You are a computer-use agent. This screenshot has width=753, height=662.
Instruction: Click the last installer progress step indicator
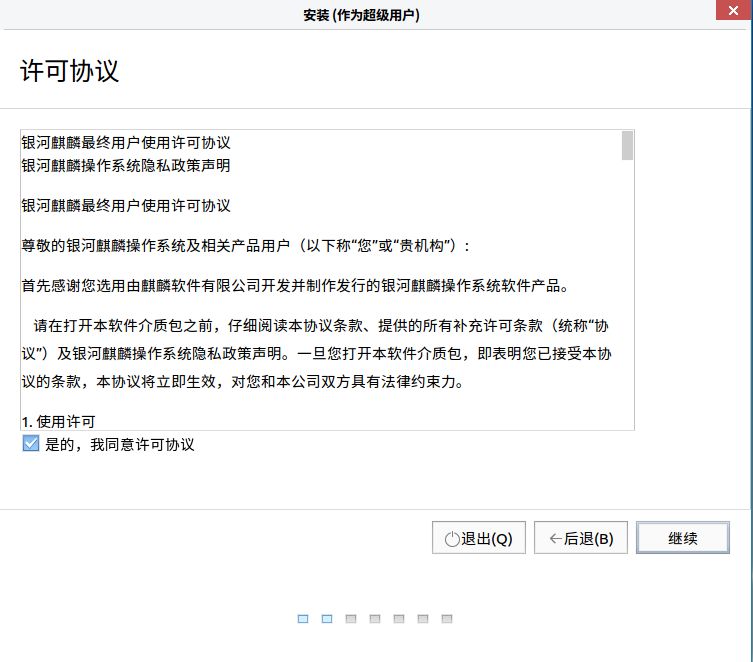click(x=447, y=619)
